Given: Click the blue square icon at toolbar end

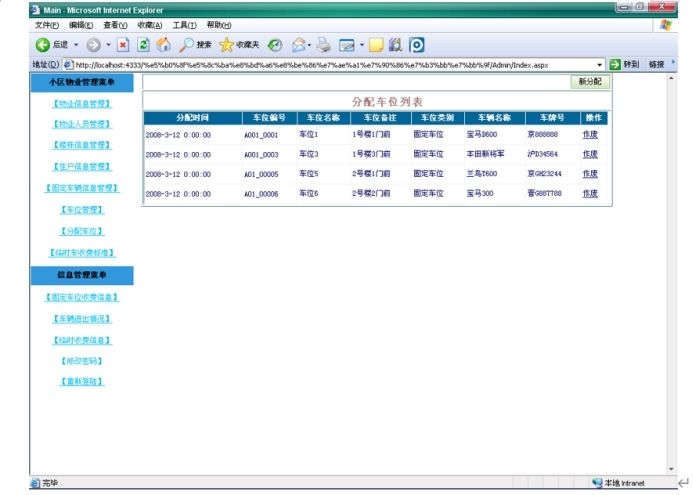Looking at the screenshot, I should click(416, 45).
